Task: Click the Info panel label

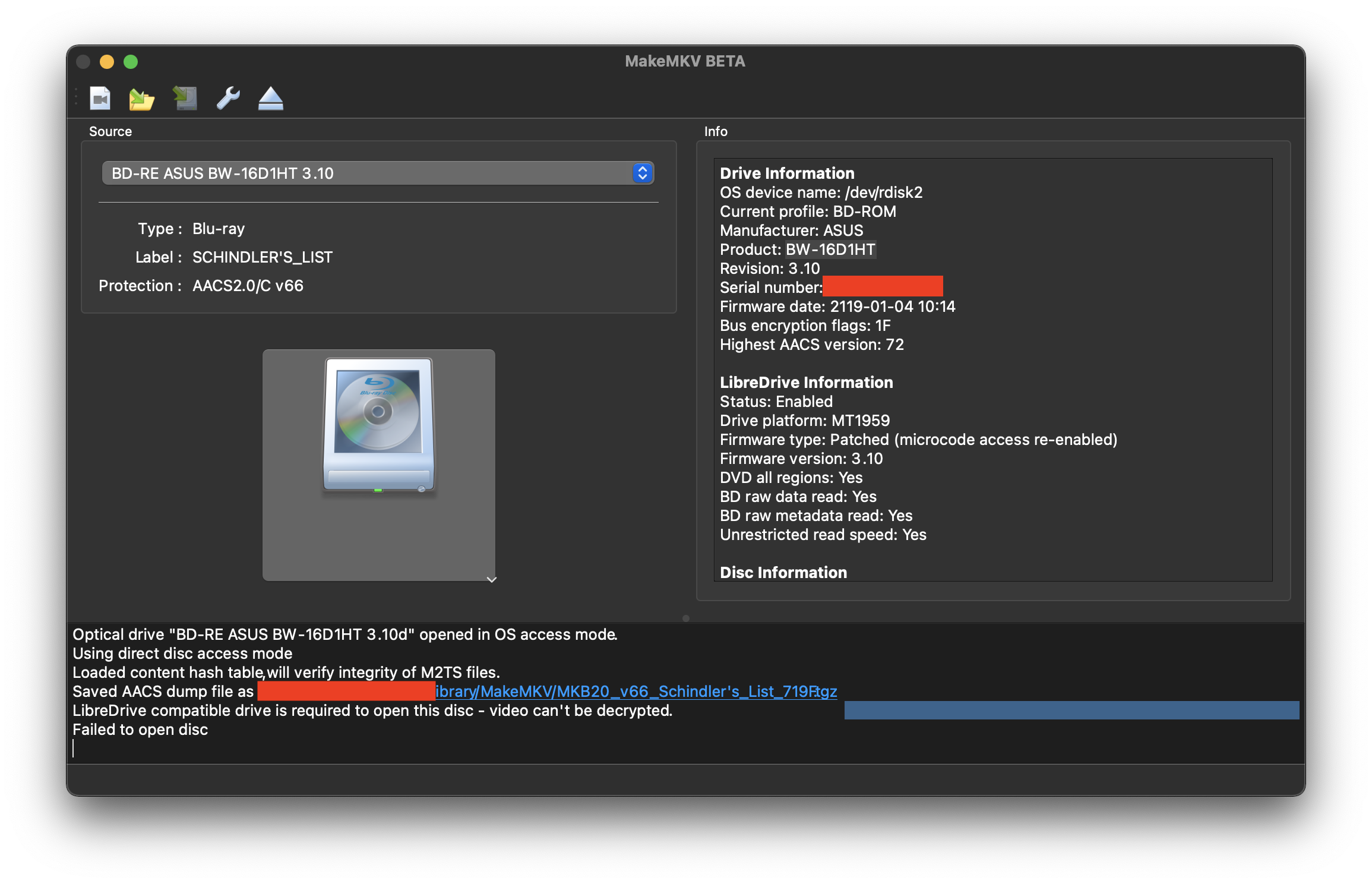Action: click(x=716, y=131)
